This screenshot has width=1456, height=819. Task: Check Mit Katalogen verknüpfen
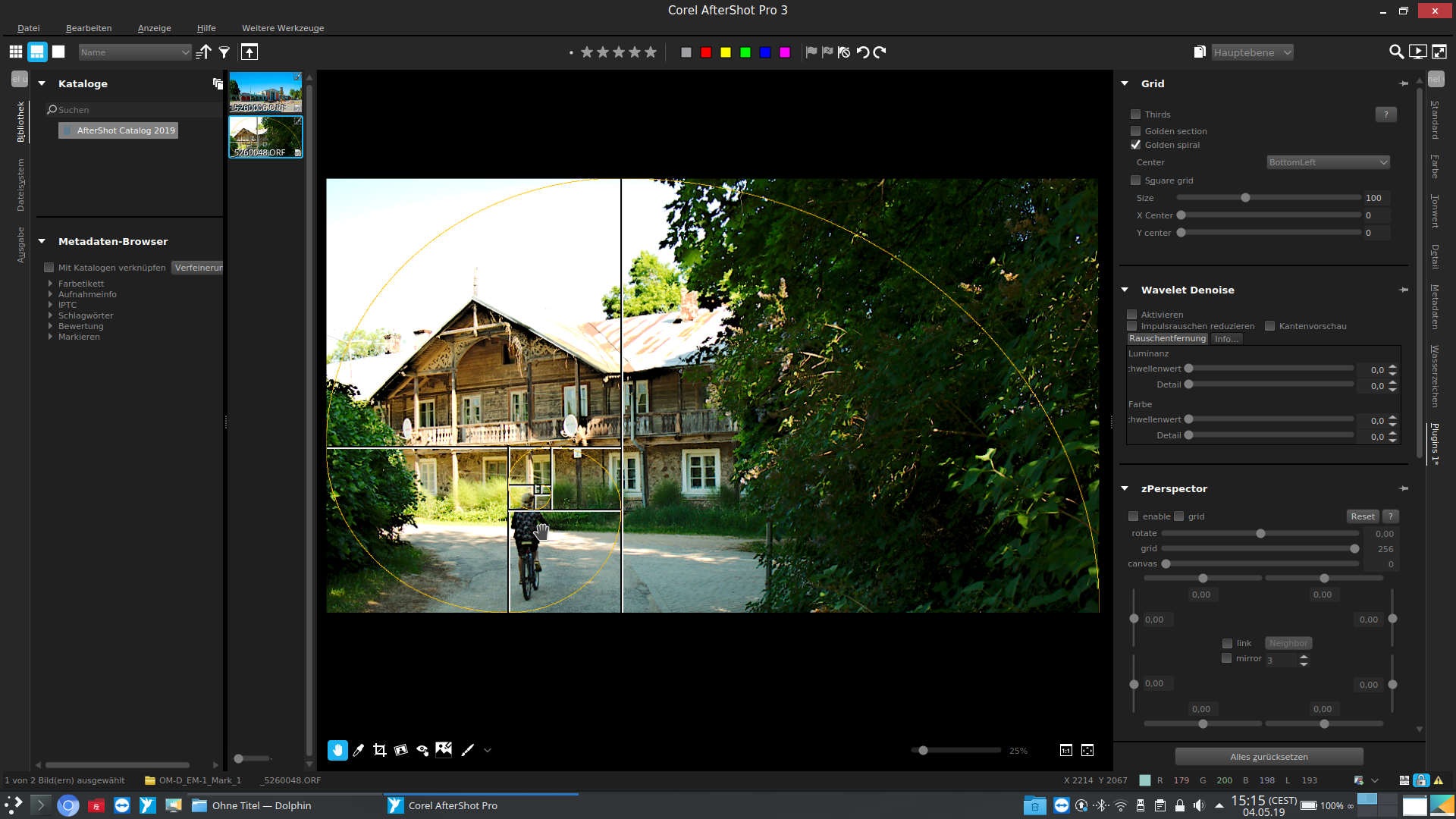[49, 268]
